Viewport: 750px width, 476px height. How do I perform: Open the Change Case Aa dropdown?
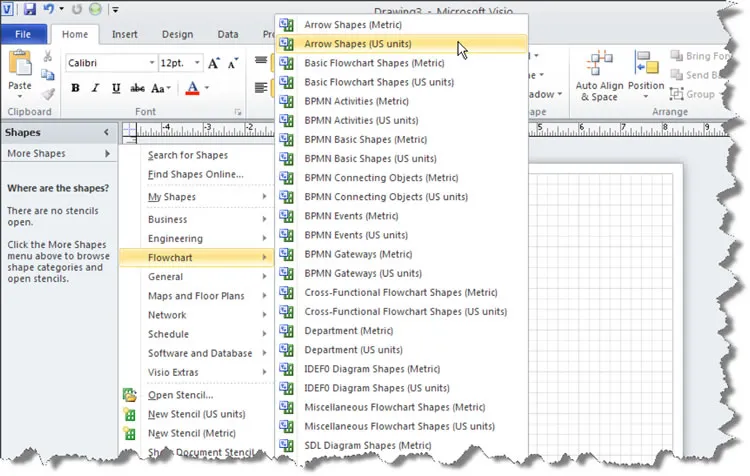click(161, 88)
